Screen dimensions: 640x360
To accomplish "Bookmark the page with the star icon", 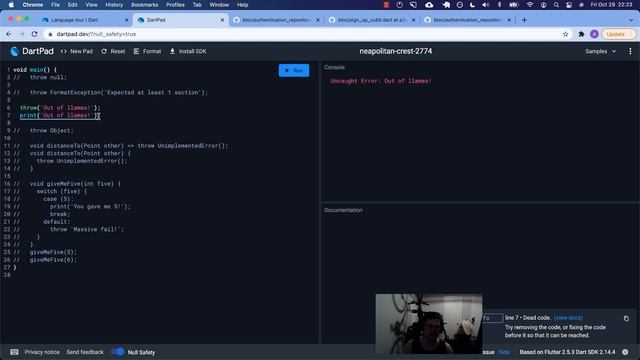I will [x=565, y=34].
